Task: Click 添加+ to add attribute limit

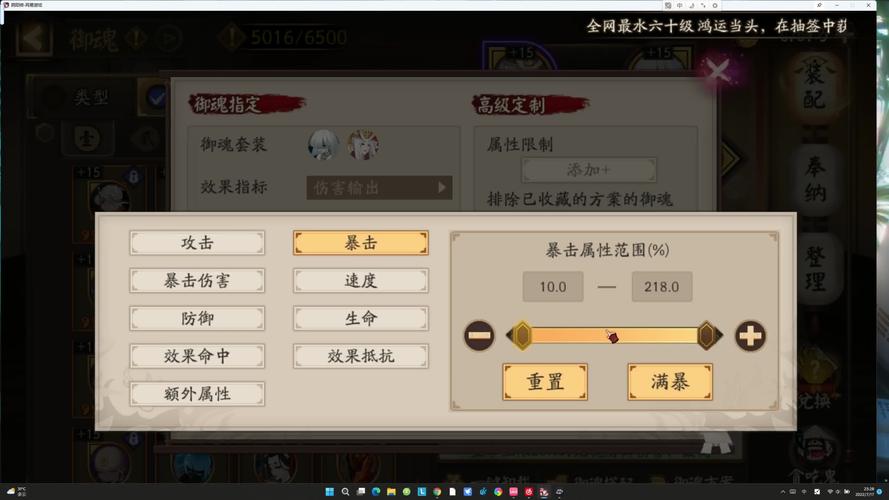Action: click(x=589, y=170)
